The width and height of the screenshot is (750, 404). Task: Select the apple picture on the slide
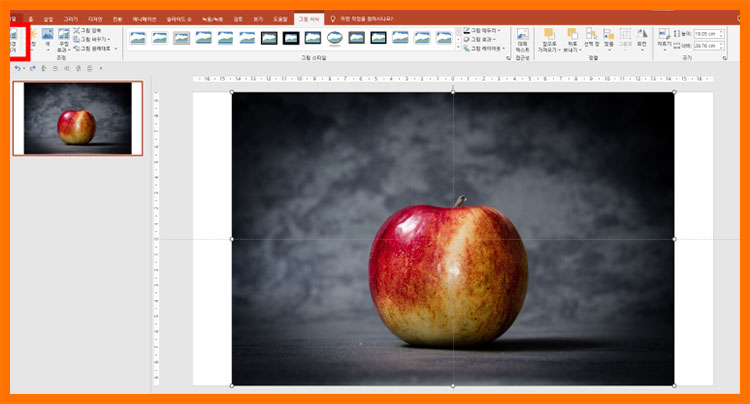click(453, 239)
